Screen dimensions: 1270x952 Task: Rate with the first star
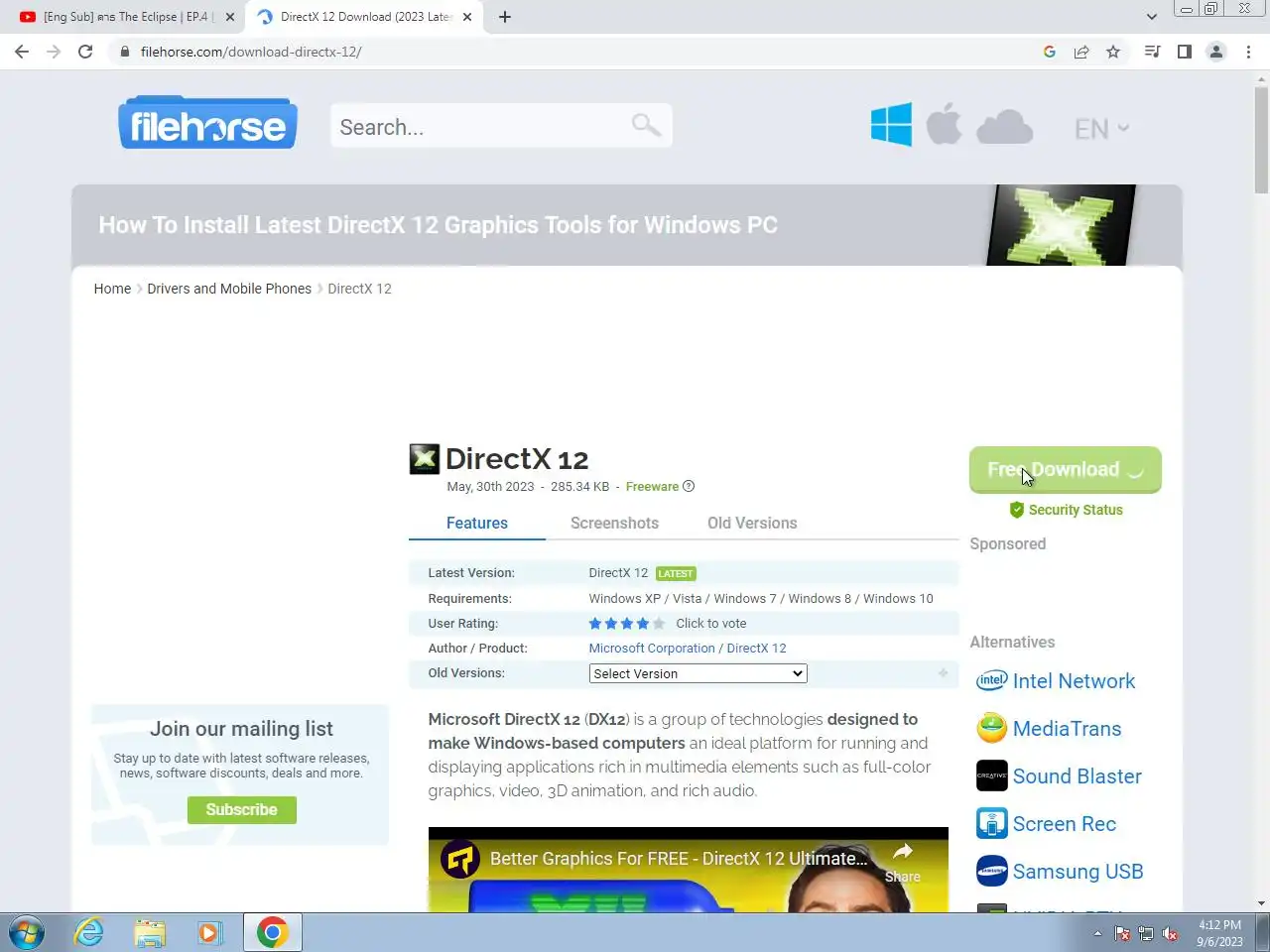pyautogui.click(x=595, y=624)
